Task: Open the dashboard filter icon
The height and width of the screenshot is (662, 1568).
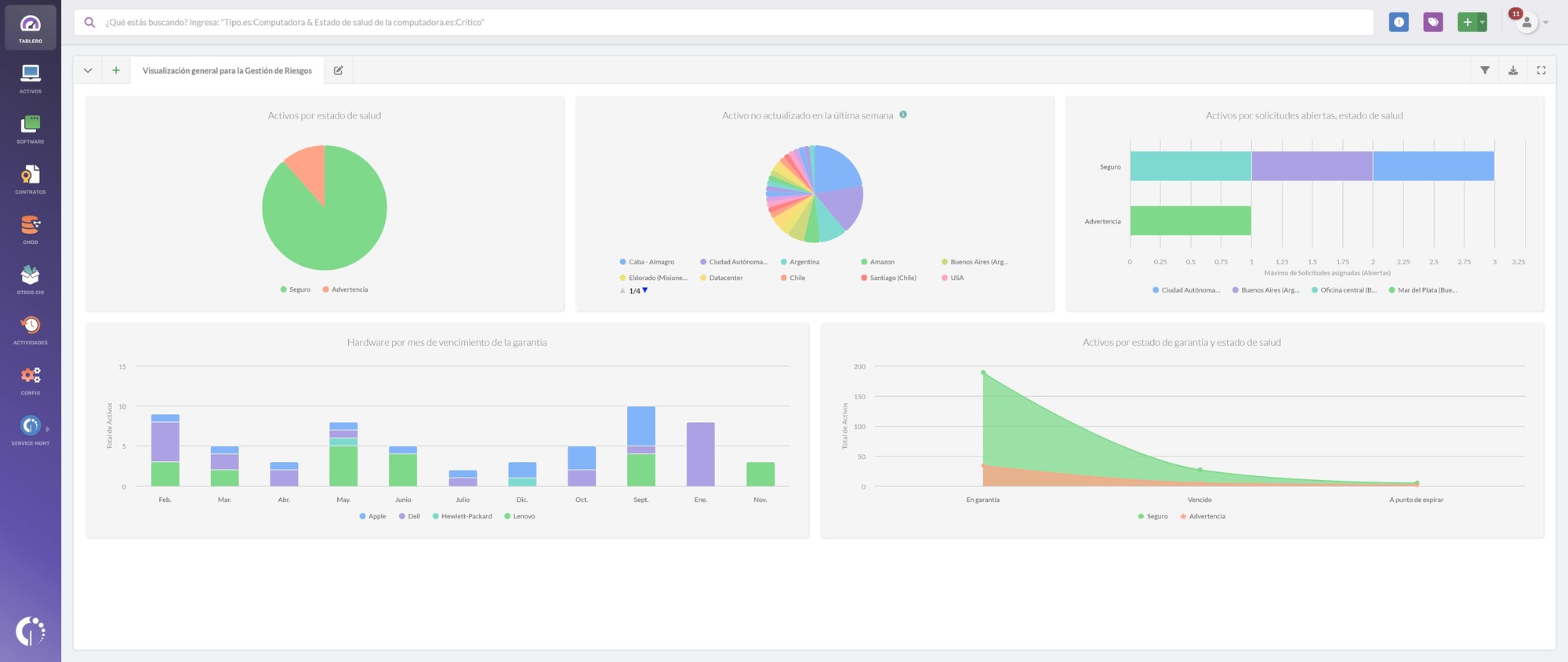Action: (1485, 71)
